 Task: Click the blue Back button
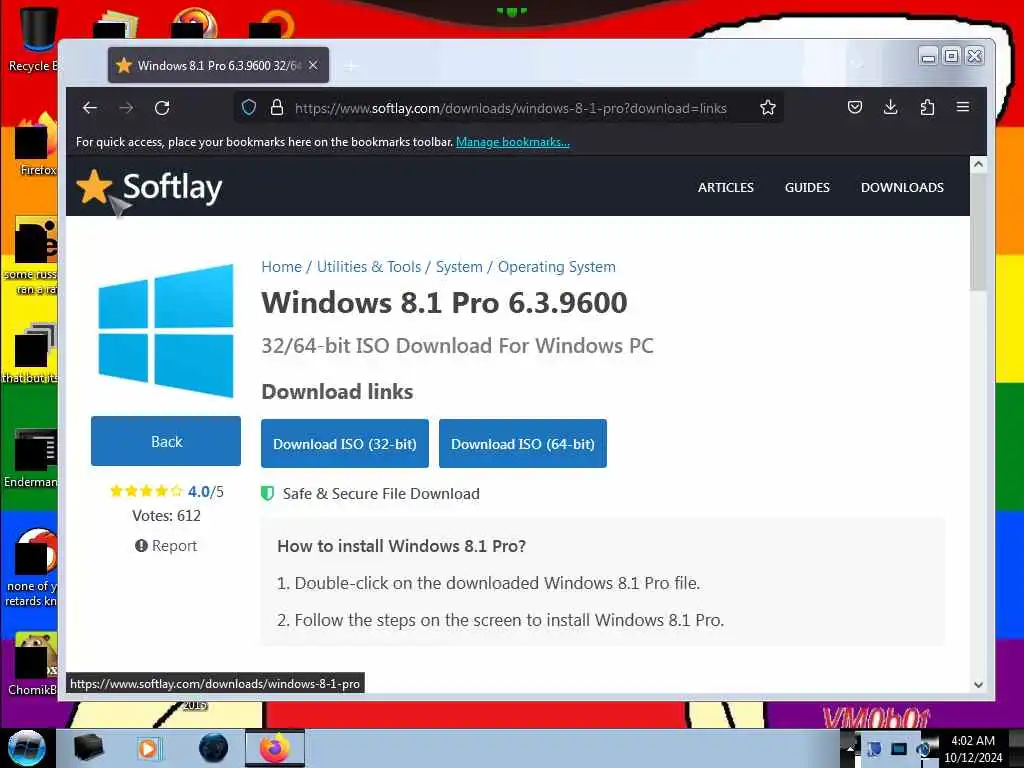tap(166, 441)
